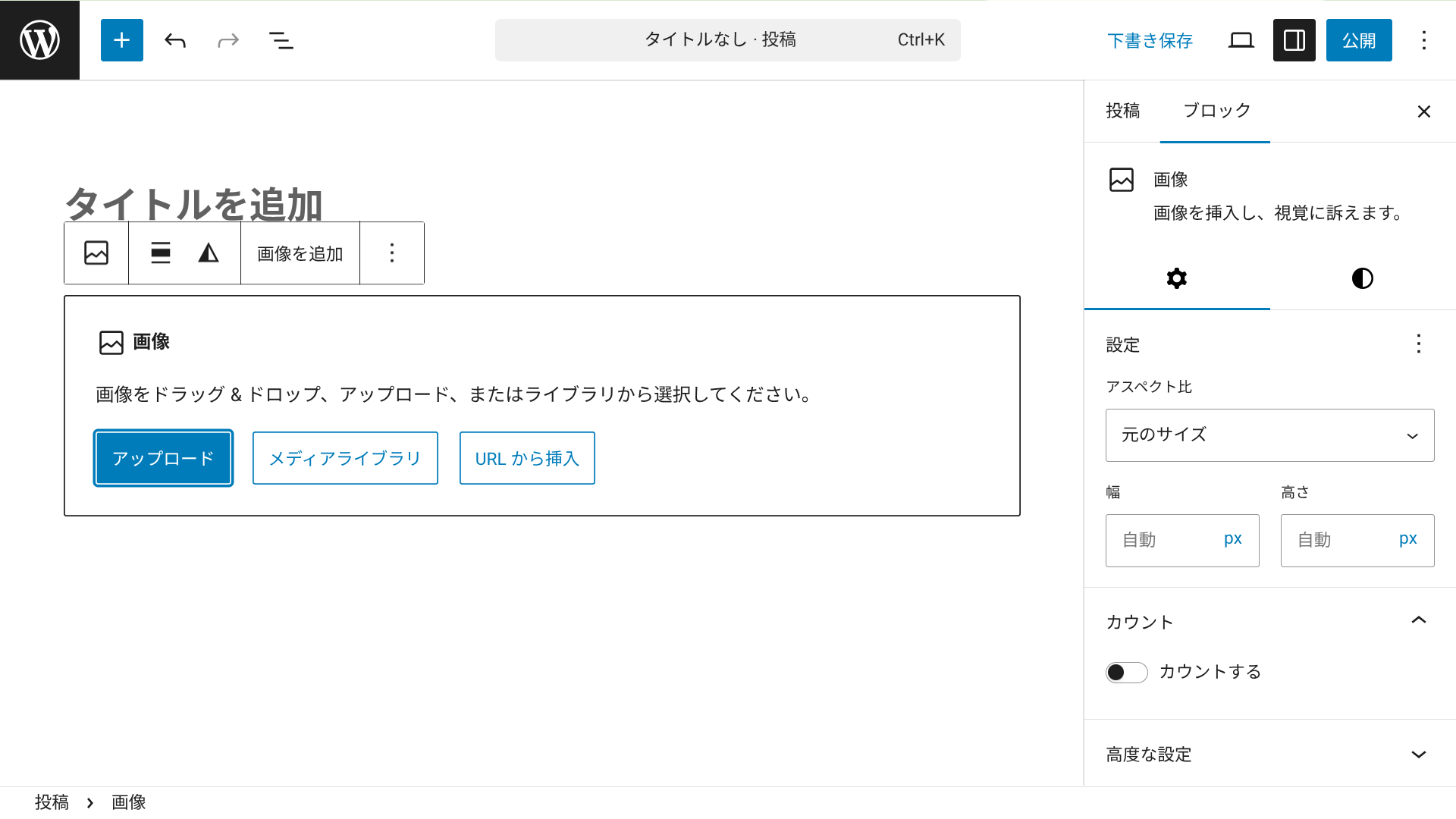The width and height of the screenshot is (1456, 819).
Task: Open the アスペクト比 size dropdown
Action: click(x=1269, y=435)
